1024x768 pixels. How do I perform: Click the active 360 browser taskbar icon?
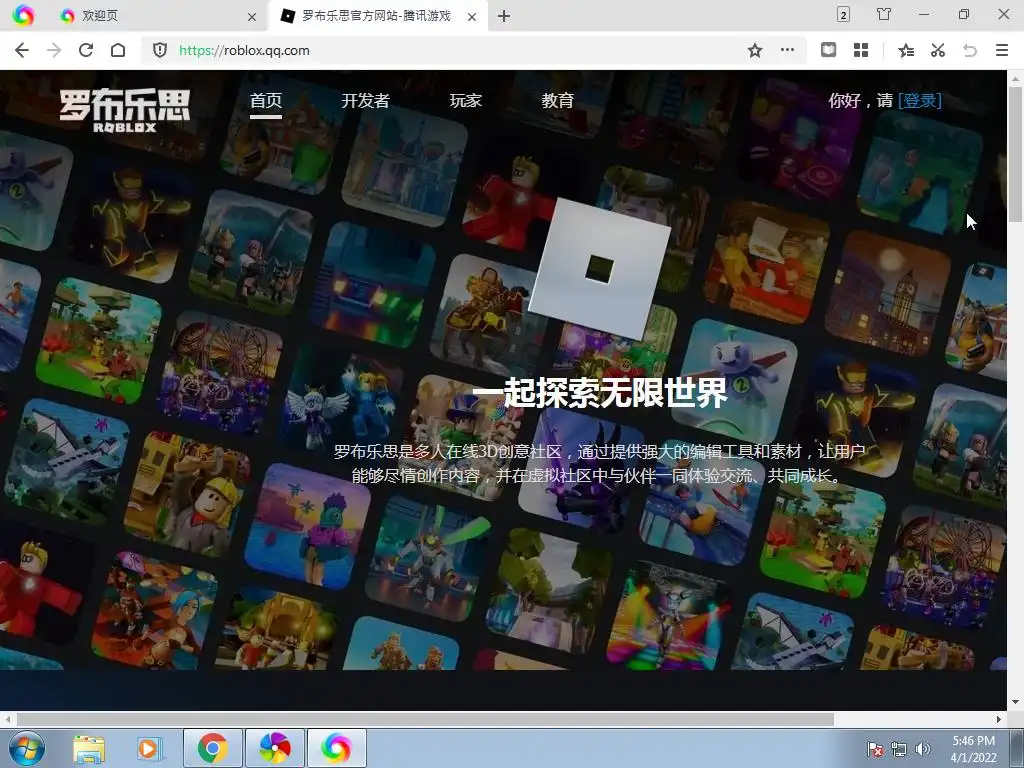336,748
